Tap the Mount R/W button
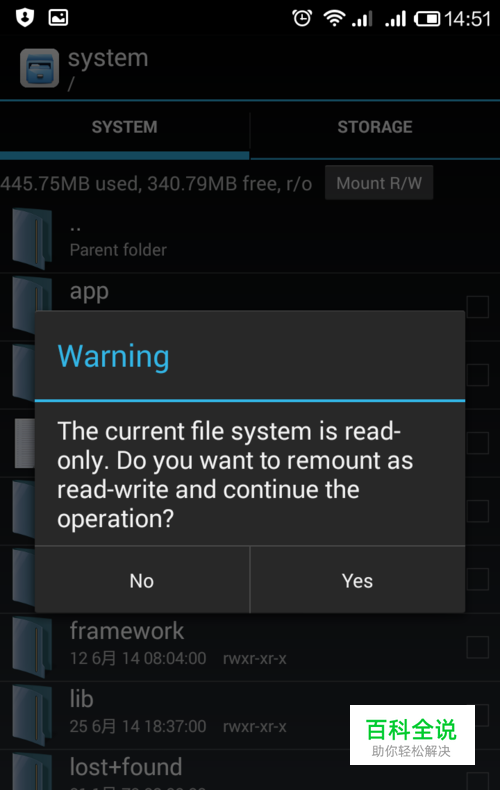Screen dimensions: 500x790 tap(379, 183)
